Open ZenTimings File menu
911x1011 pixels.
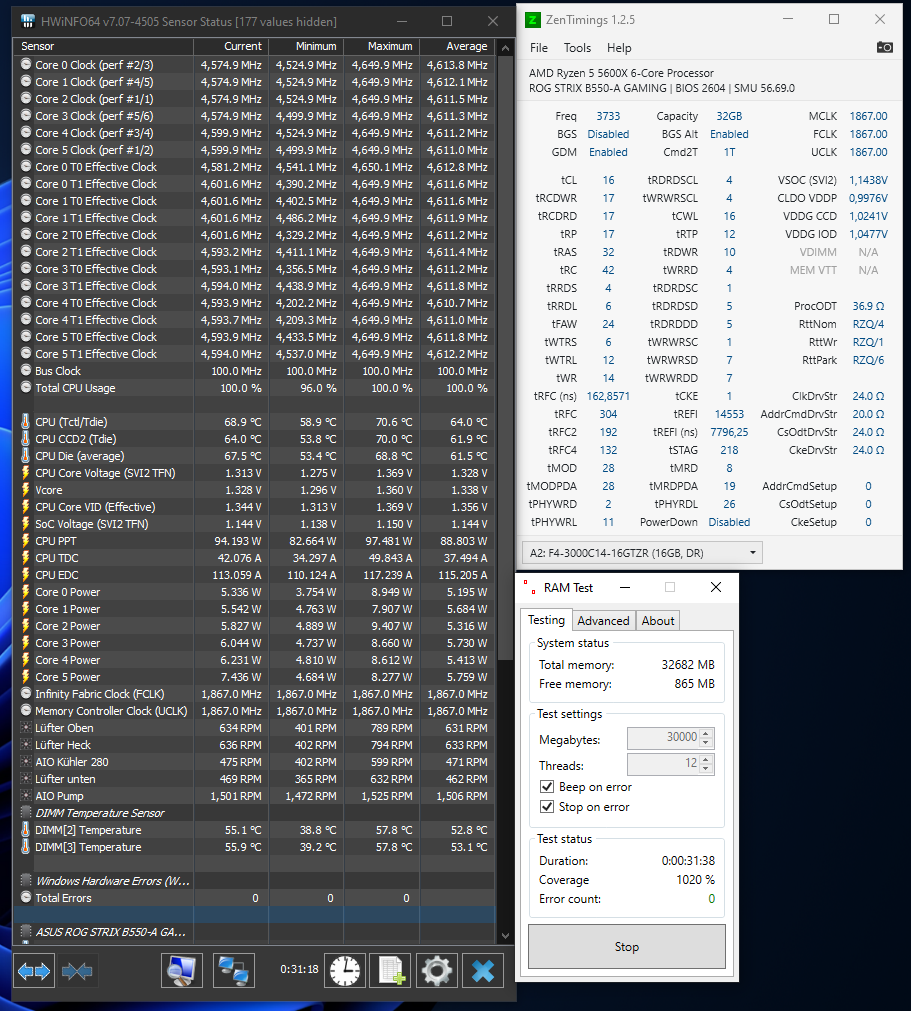click(538, 48)
